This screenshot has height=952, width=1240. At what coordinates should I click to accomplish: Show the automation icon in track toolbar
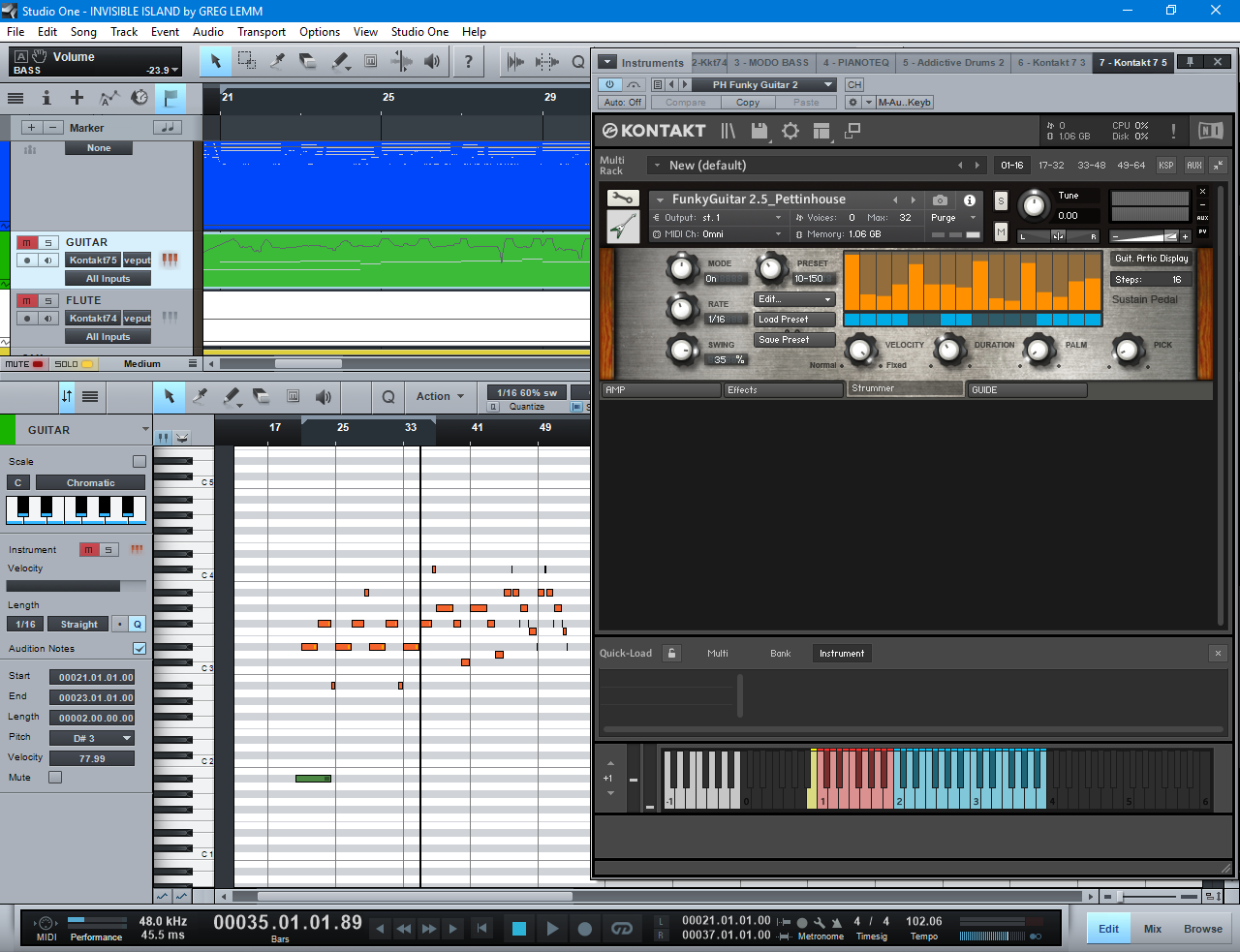tap(108, 98)
